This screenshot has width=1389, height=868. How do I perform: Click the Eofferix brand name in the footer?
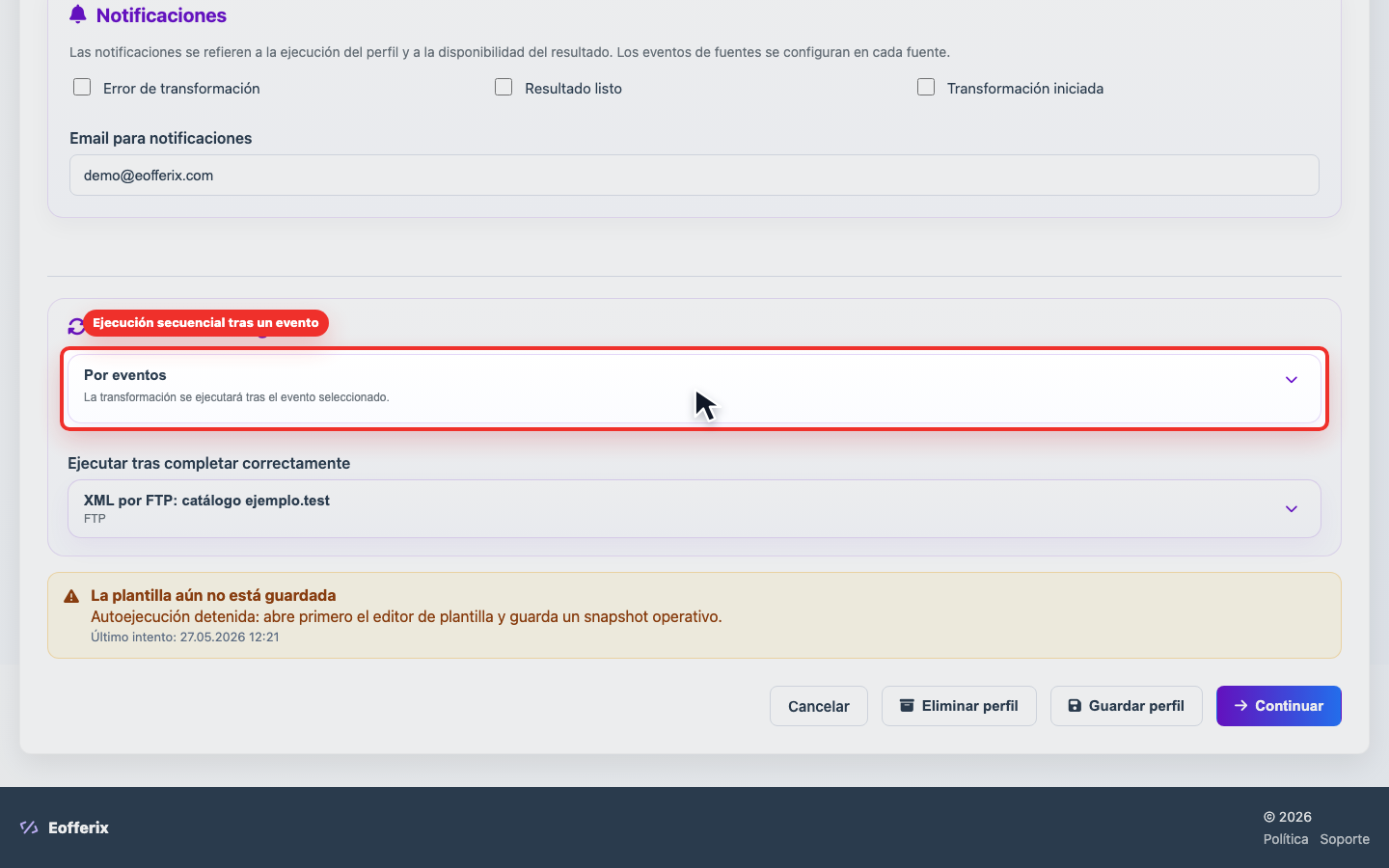(x=78, y=827)
